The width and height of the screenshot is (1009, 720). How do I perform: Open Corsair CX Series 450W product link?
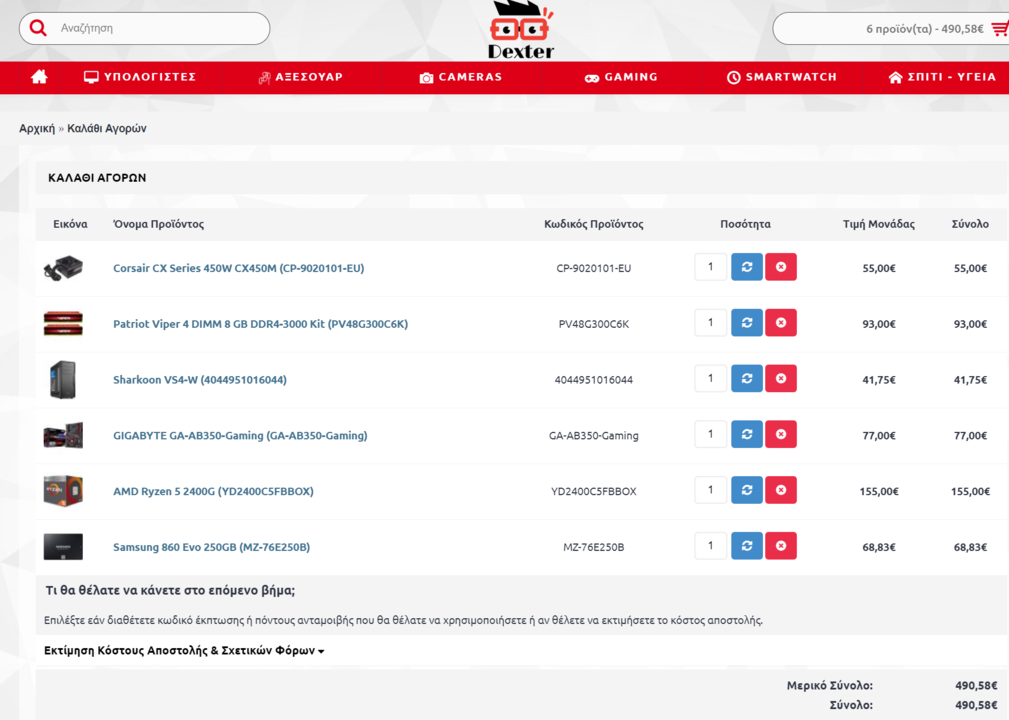(239, 268)
